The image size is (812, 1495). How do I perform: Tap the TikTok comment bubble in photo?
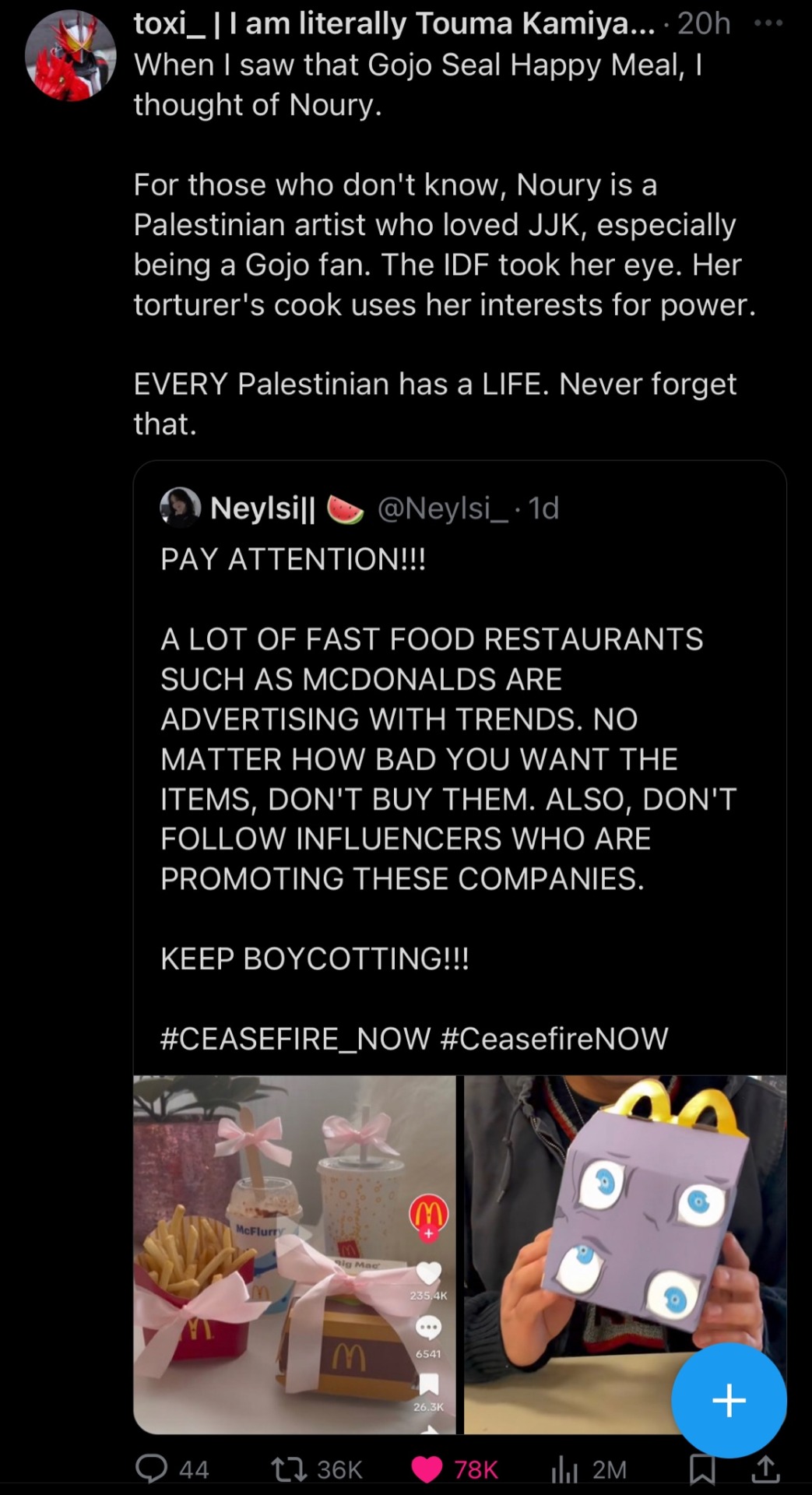pyautogui.click(x=428, y=1328)
